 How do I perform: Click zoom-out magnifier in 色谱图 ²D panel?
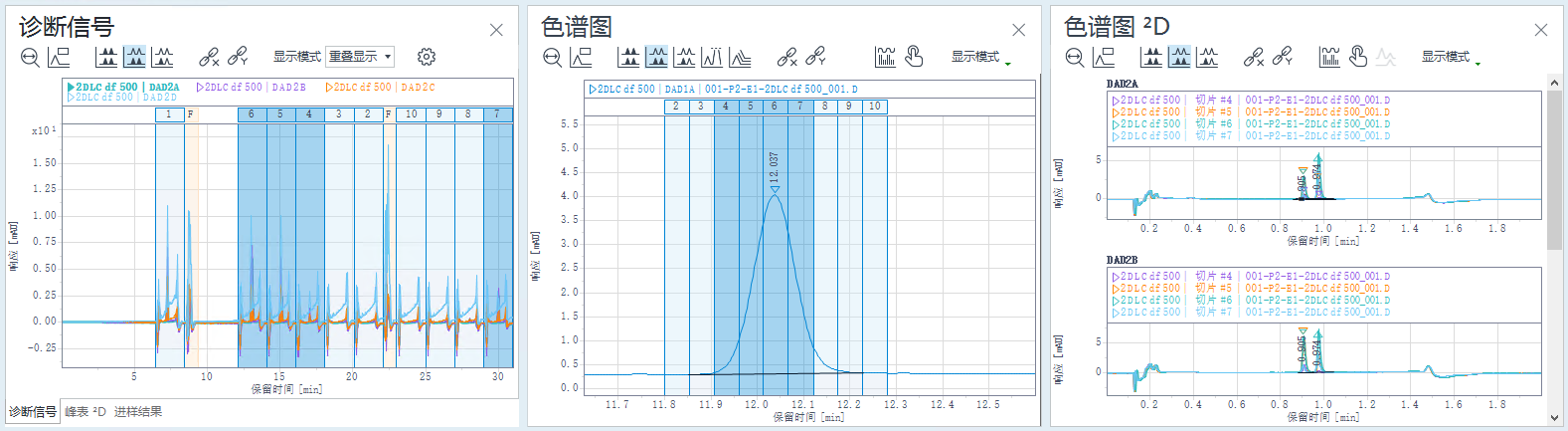click(x=1075, y=58)
